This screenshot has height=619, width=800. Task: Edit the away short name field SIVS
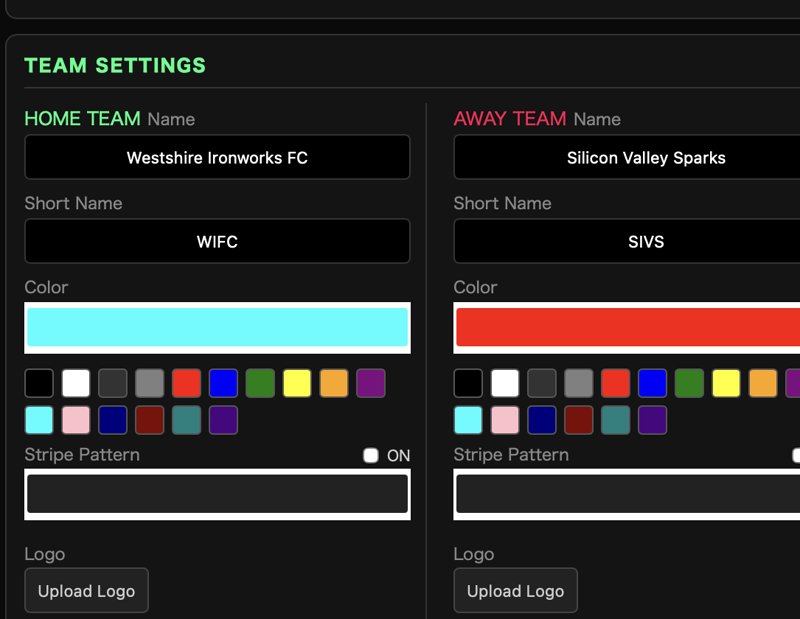pos(627,241)
